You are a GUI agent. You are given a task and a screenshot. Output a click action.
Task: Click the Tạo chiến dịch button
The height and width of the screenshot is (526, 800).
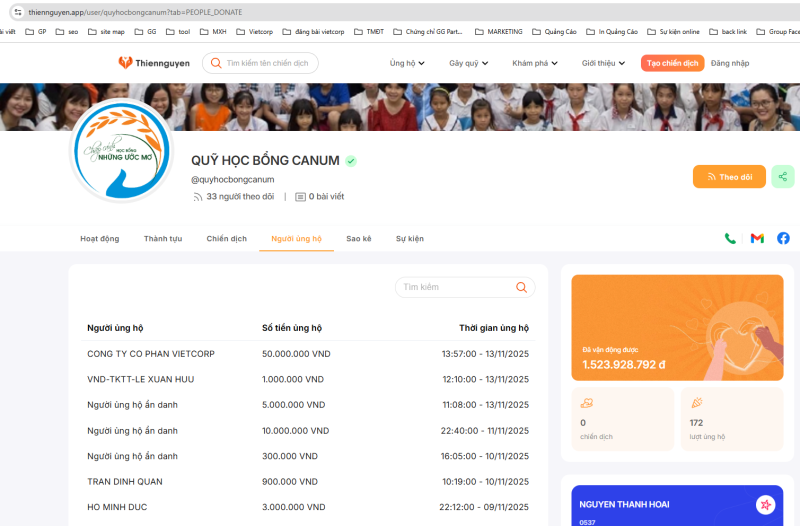[672, 63]
